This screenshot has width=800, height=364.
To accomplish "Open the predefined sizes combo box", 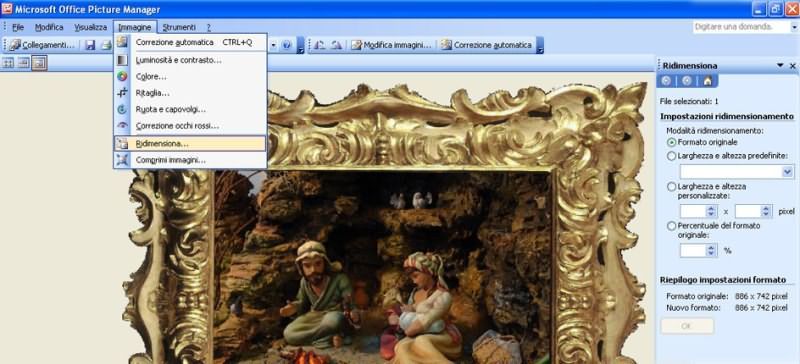I will [x=737, y=172].
